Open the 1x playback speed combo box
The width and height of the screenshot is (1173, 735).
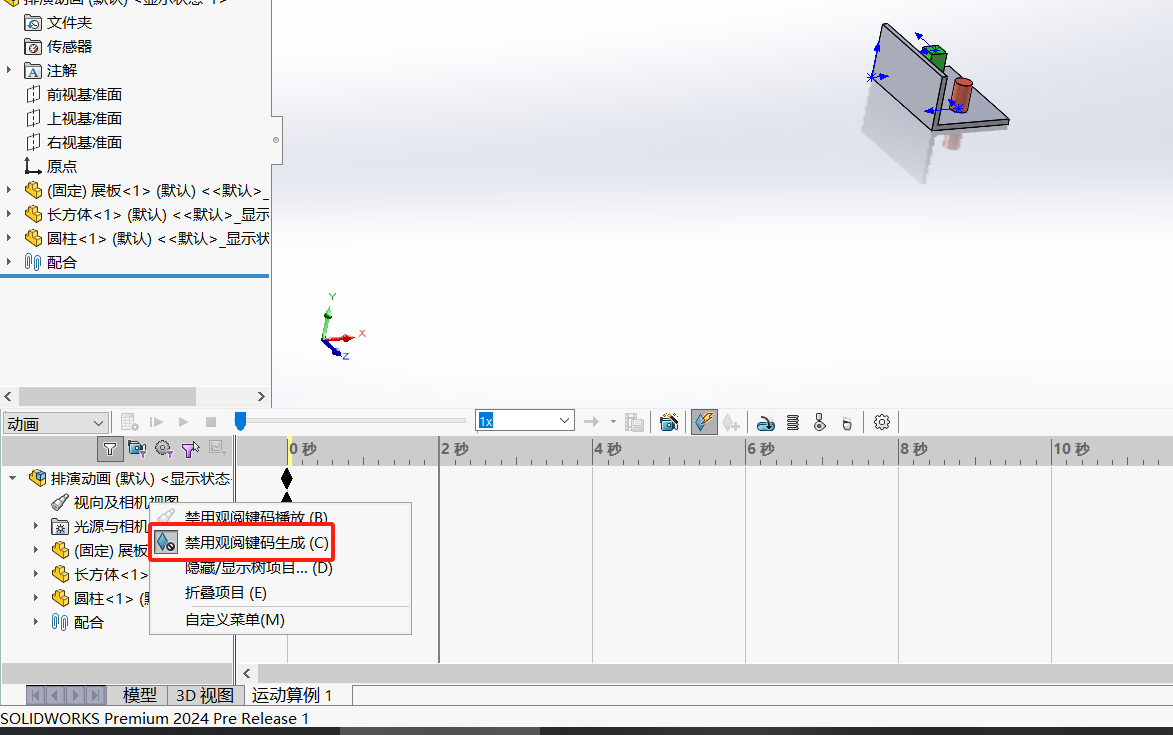(x=525, y=421)
